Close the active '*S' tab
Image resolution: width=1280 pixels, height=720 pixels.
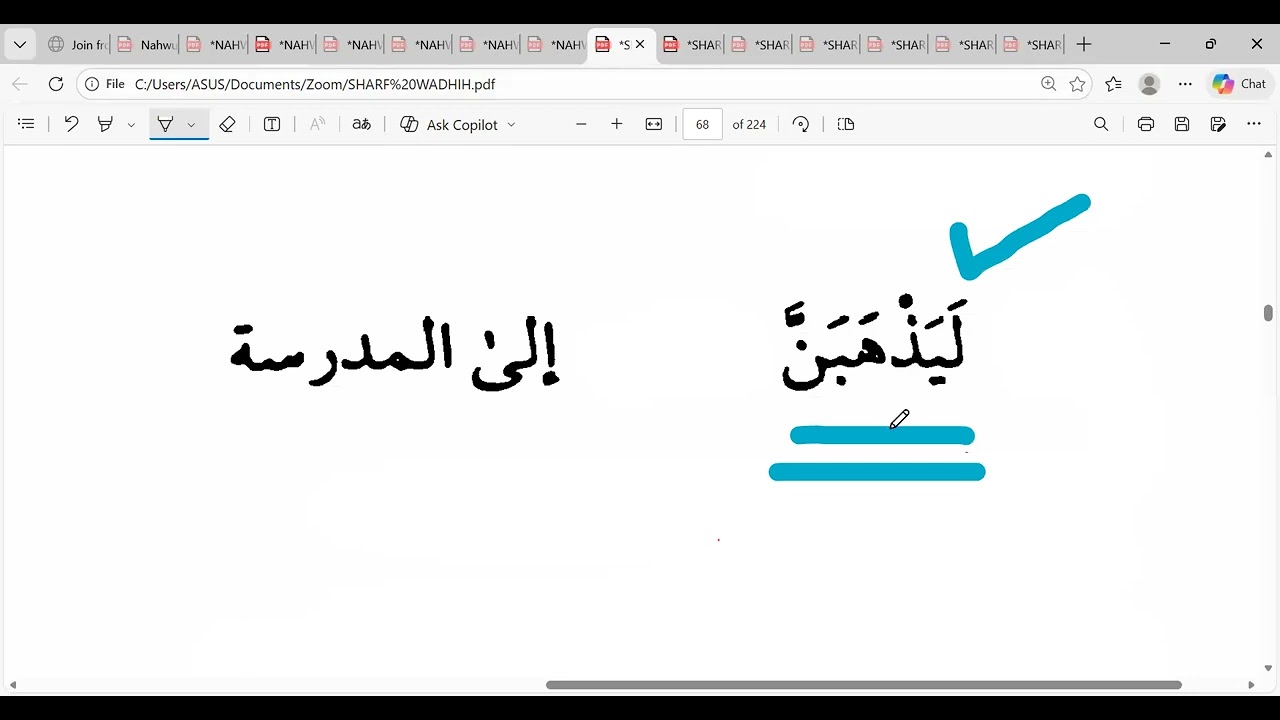click(640, 44)
